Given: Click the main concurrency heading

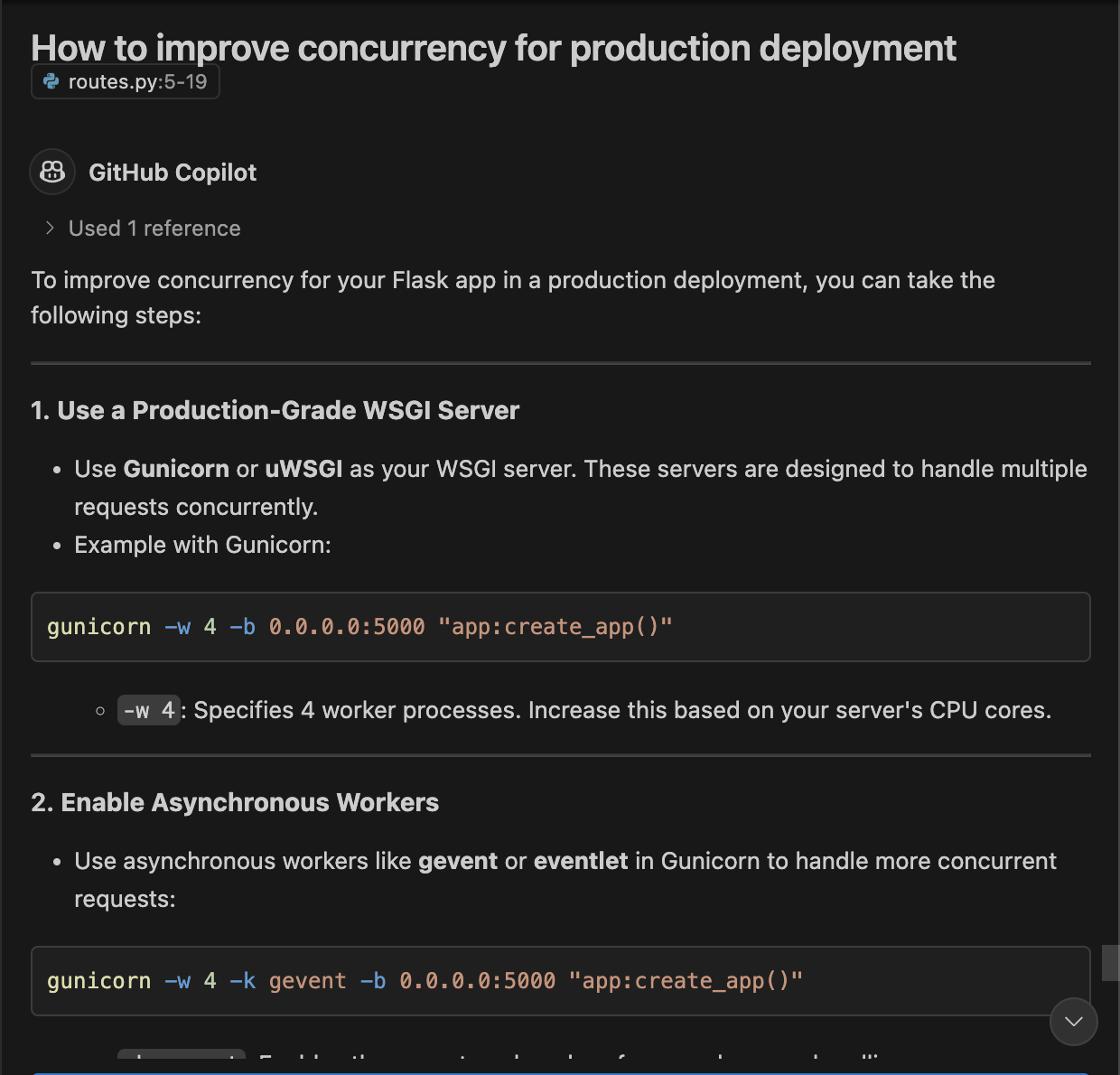Looking at the screenshot, I should (x=493, y=48).
